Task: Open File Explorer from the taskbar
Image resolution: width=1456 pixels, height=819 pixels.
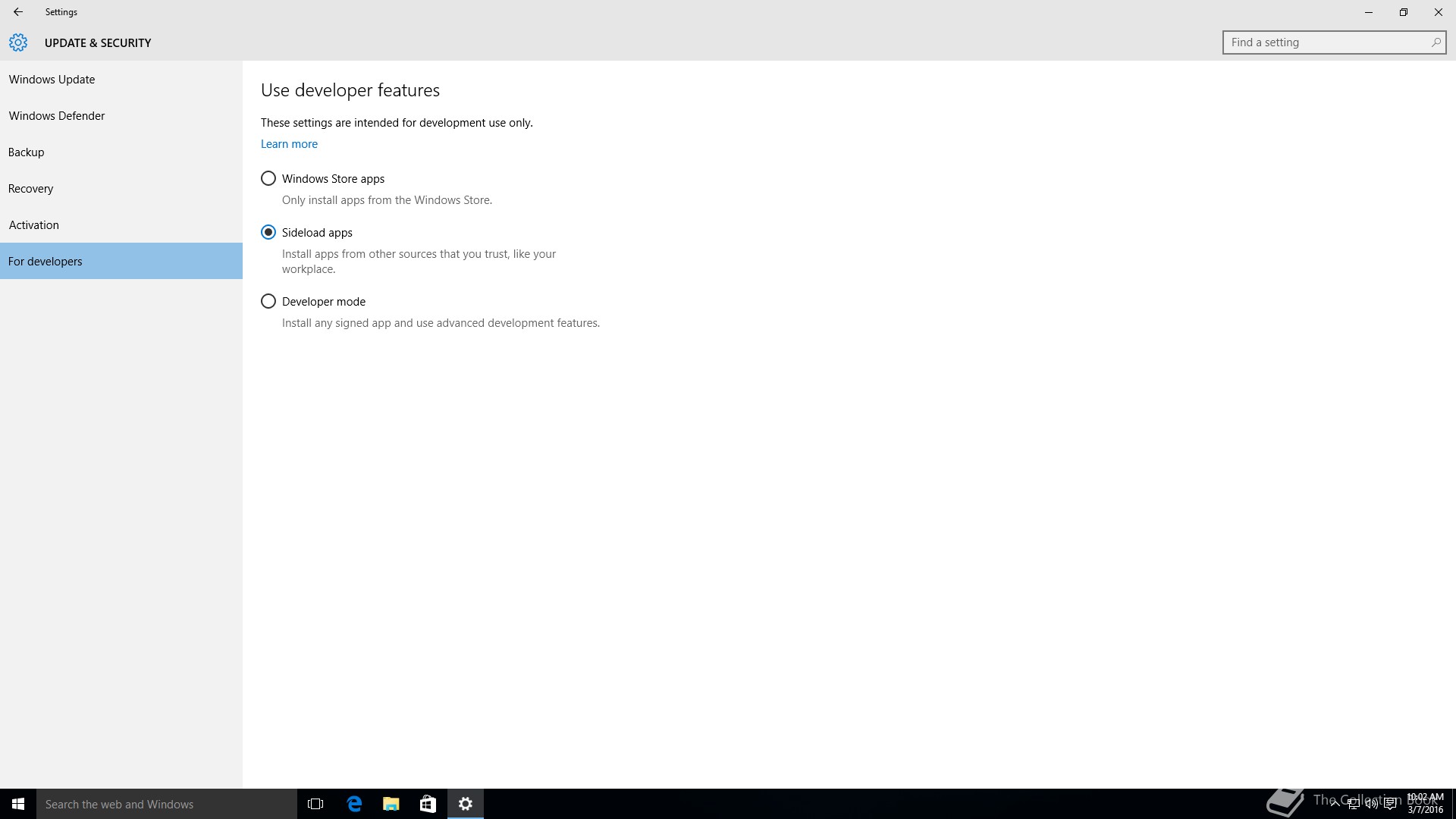Action: (x=391, y=804)
